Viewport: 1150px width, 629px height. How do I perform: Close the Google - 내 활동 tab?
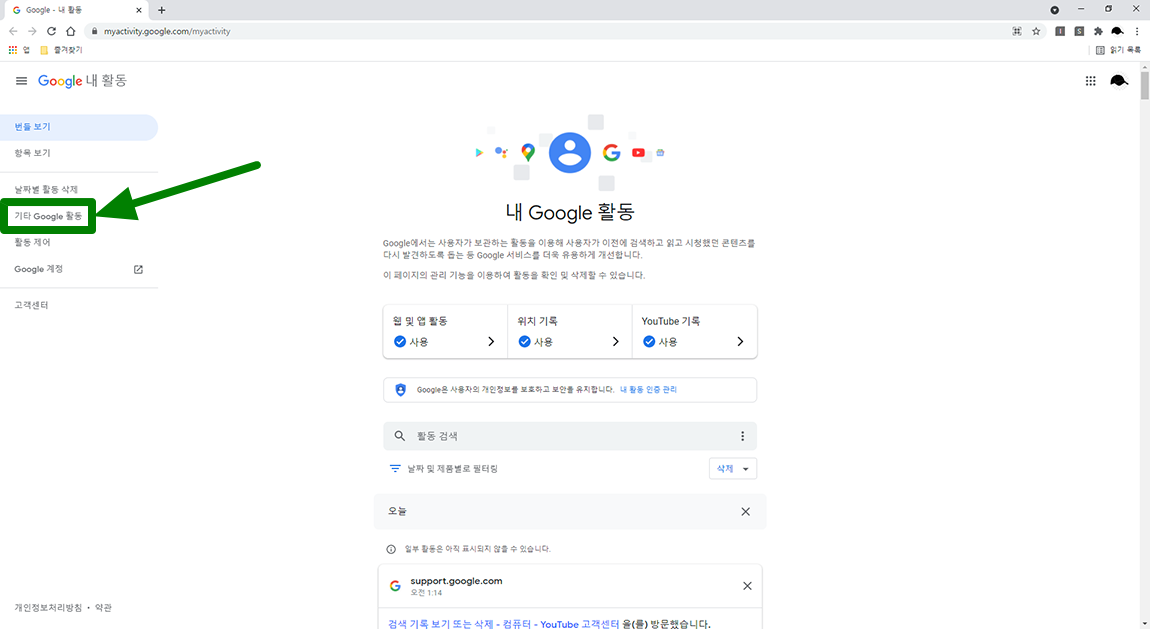(x=139, y=10)
